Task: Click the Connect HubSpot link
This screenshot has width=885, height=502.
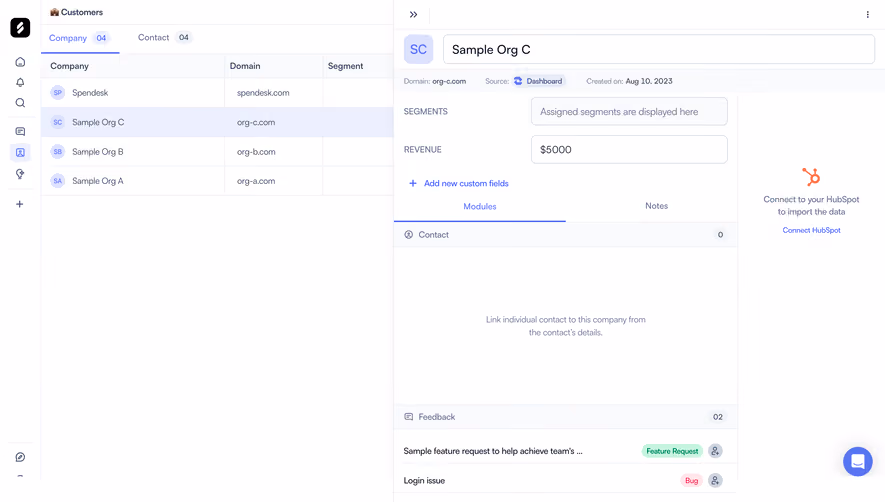Action: click(x=811, y=230)
